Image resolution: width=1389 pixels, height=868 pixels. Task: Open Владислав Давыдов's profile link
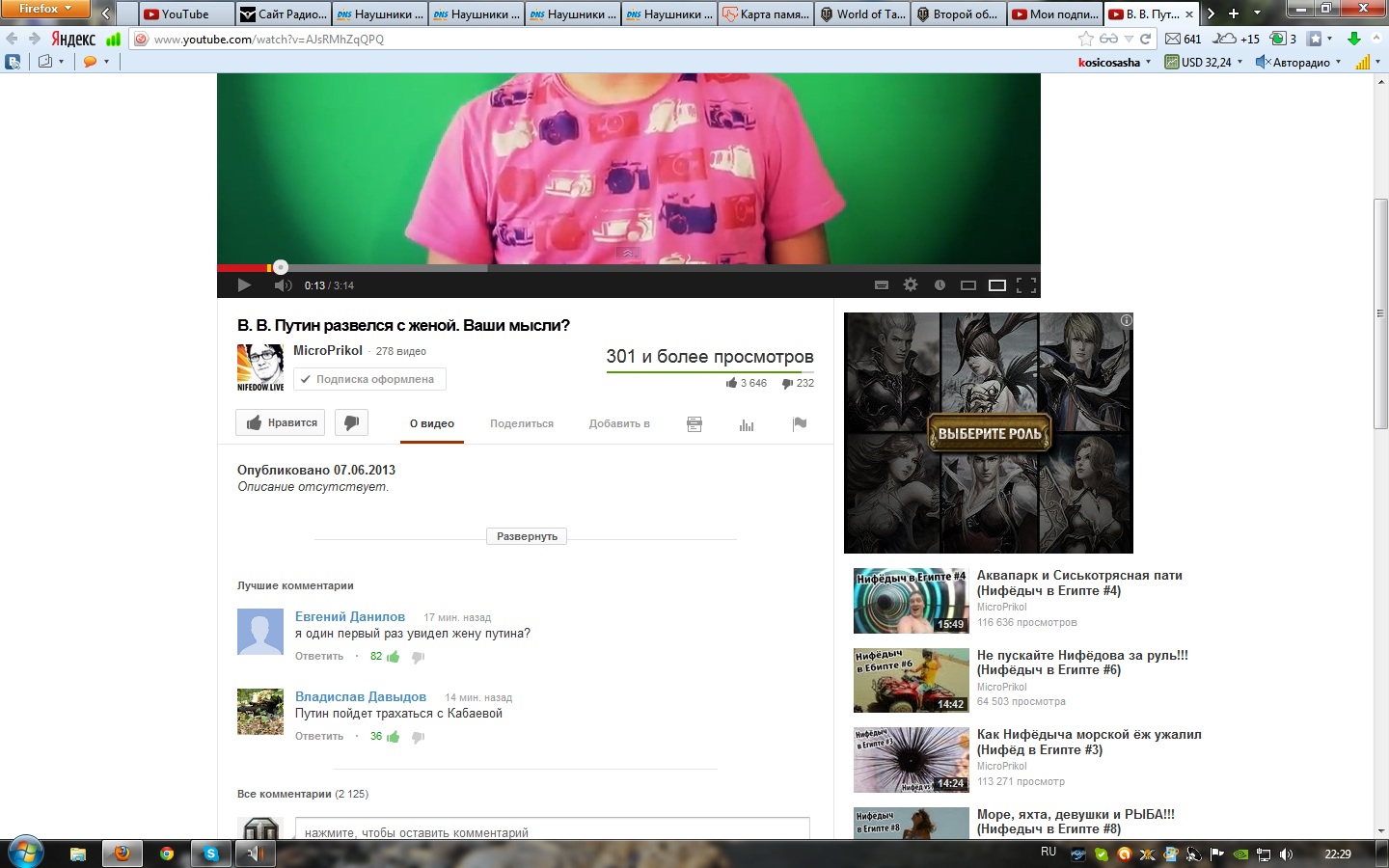[361, 696]
